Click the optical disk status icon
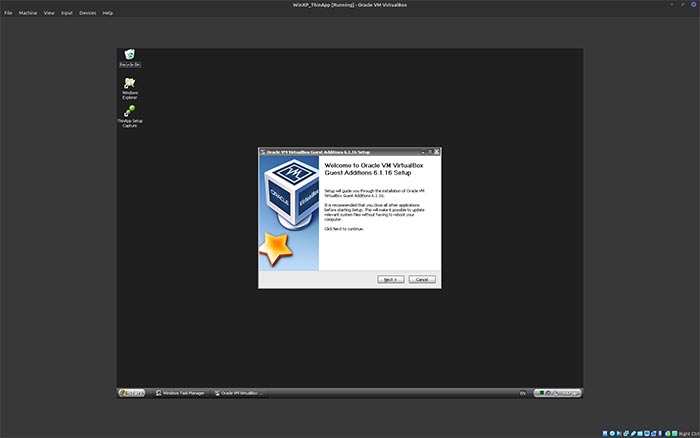The width and height of the screenshot is (700, 438). (612, 433)
